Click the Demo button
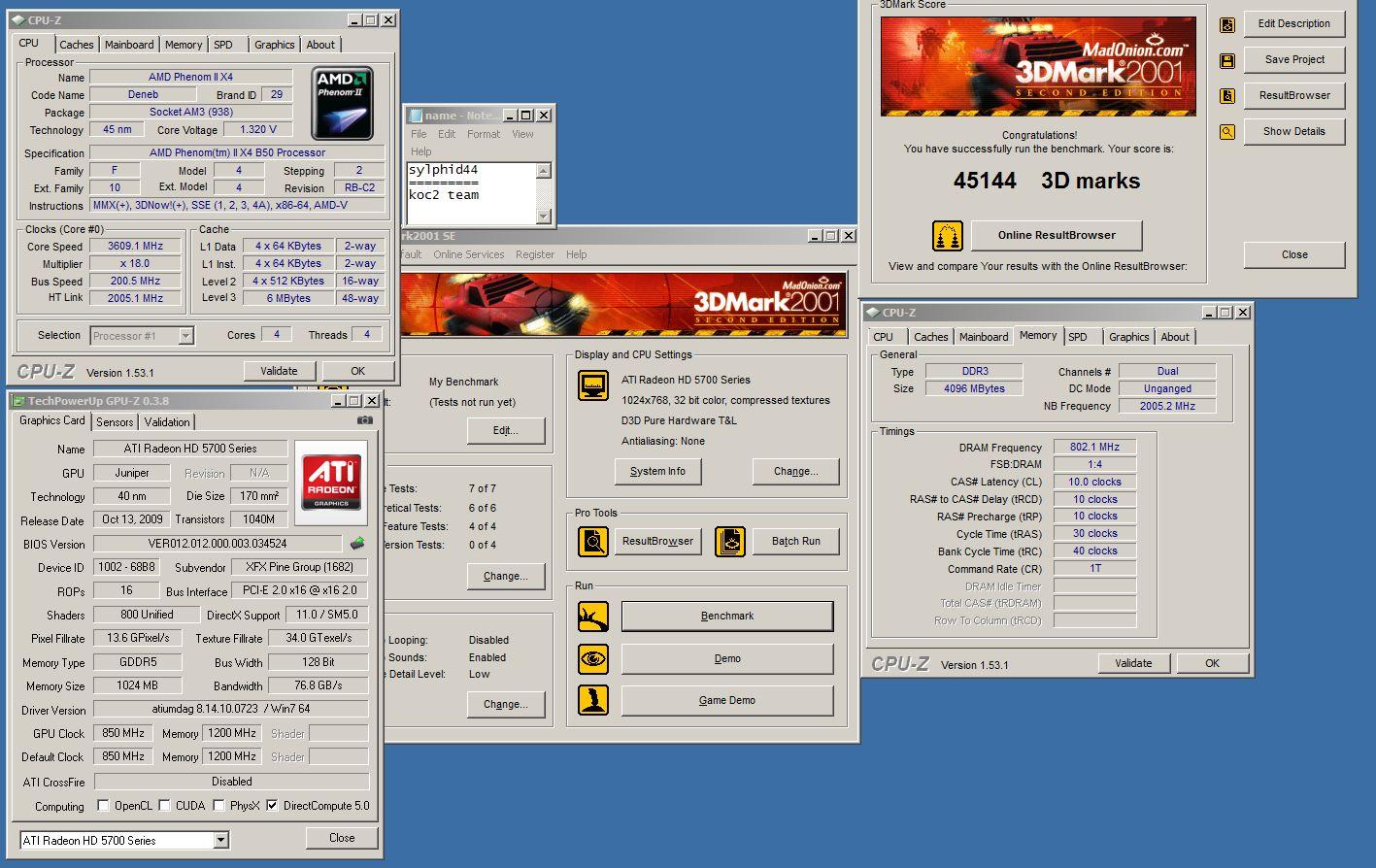The height and width of the screenshot is (868, 1376). click(x=727, y=658)
